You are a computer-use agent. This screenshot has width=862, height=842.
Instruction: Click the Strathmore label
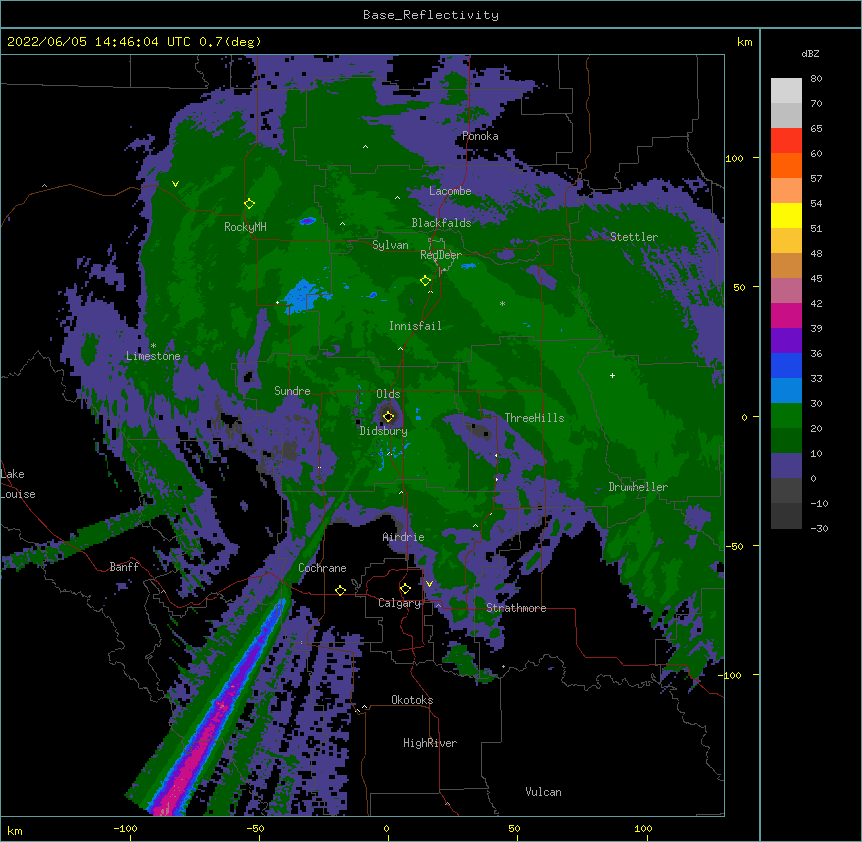516,608
